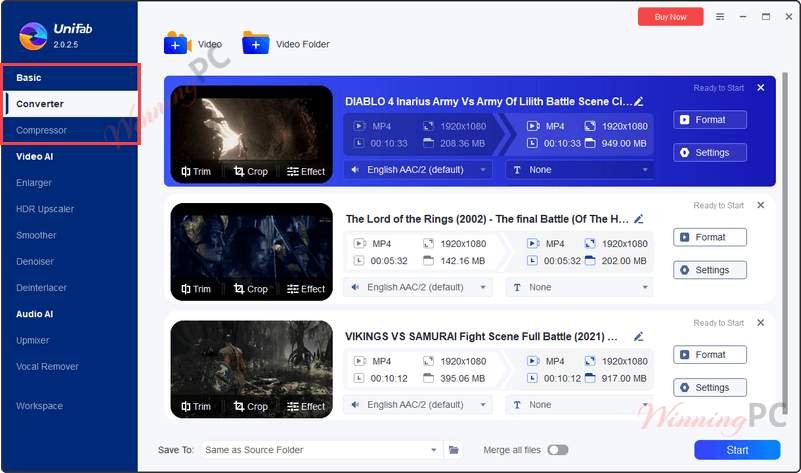This screenshot has height=473, width=801.
Task: Expand subtitle None dropdown for DIABLO 4
Action: tap(580, 170)
